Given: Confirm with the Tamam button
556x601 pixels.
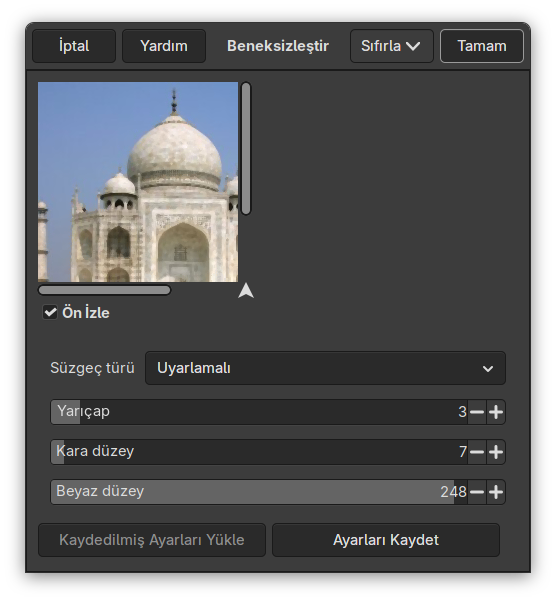Looking at the screenshot, I should click(x=482, y=46).
